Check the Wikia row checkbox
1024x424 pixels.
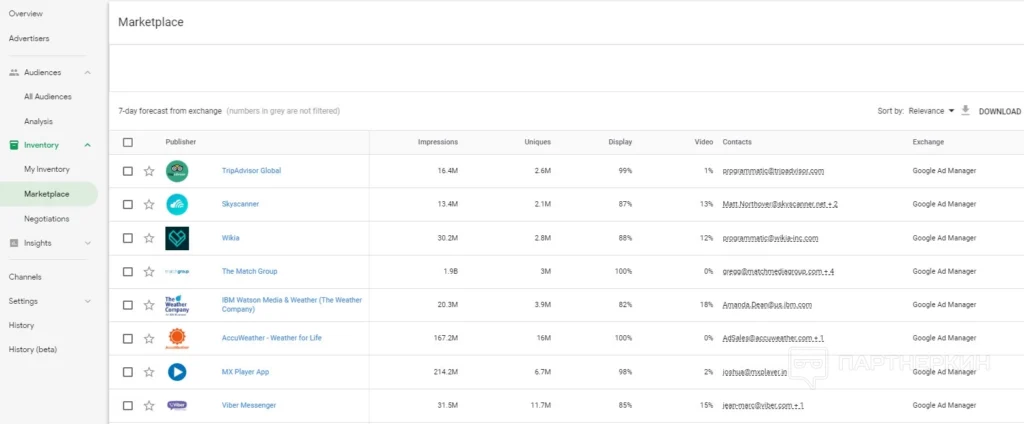click(x=128, y=238)
